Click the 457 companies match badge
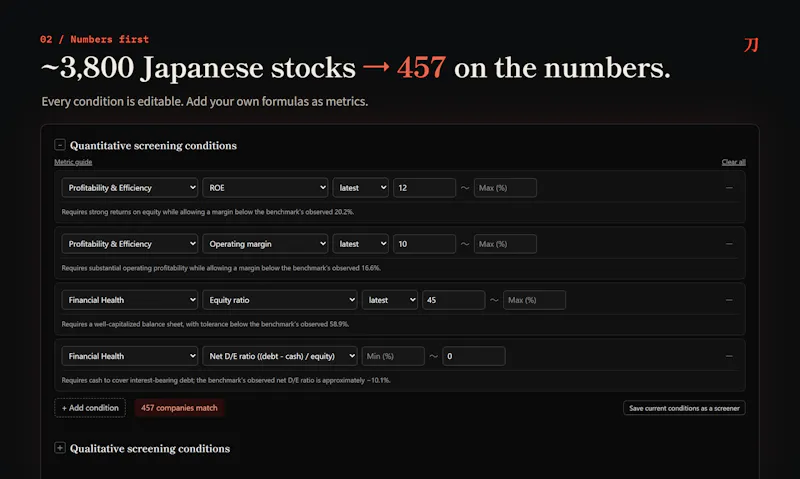Viewport: 800px width, 479px height. [x=179, y=408]
